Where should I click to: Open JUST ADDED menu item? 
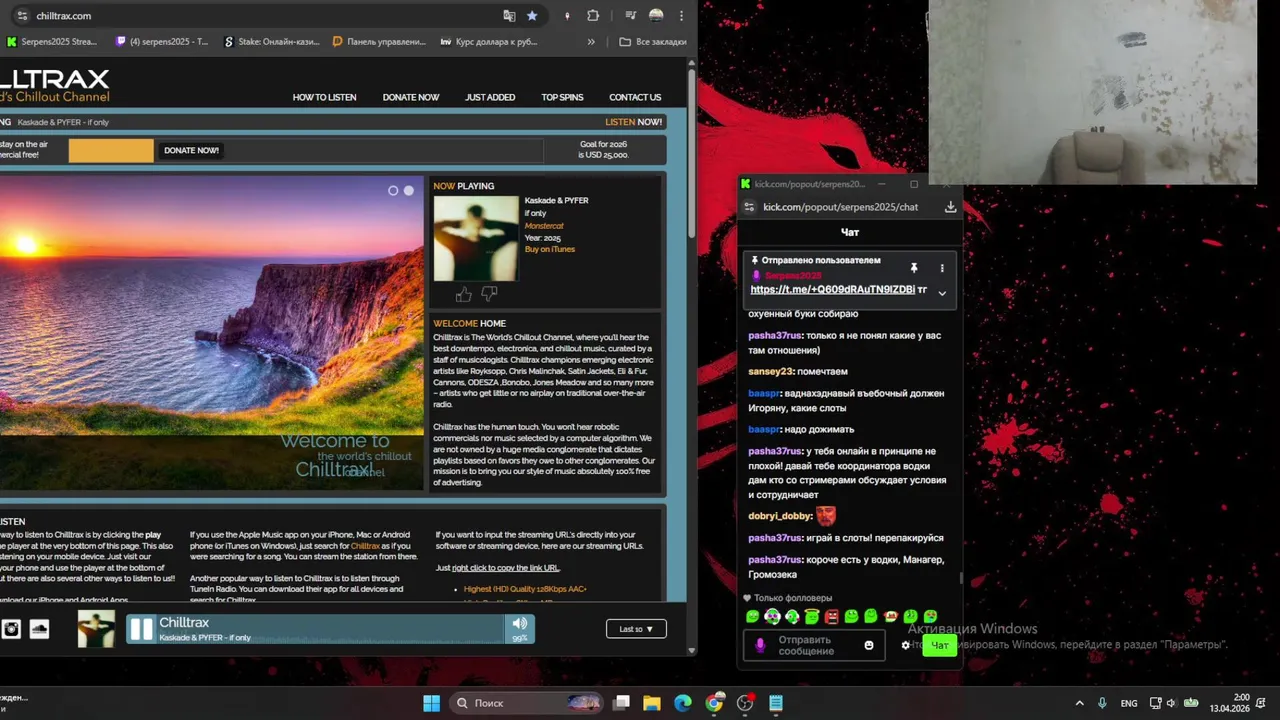click(x=490, y=97)
